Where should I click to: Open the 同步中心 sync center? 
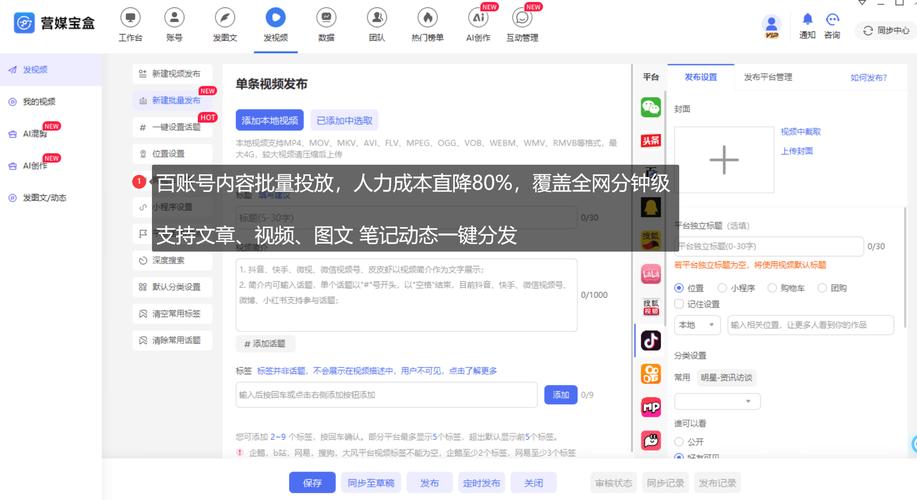(886, 31)
